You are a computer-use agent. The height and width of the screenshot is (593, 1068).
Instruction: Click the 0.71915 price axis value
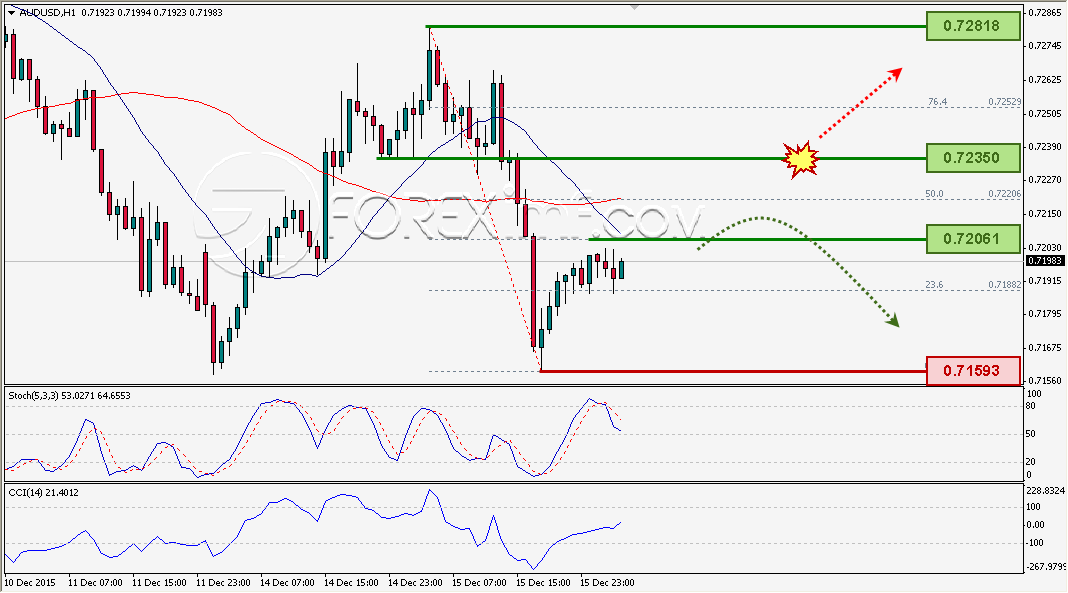(1046, 281)
